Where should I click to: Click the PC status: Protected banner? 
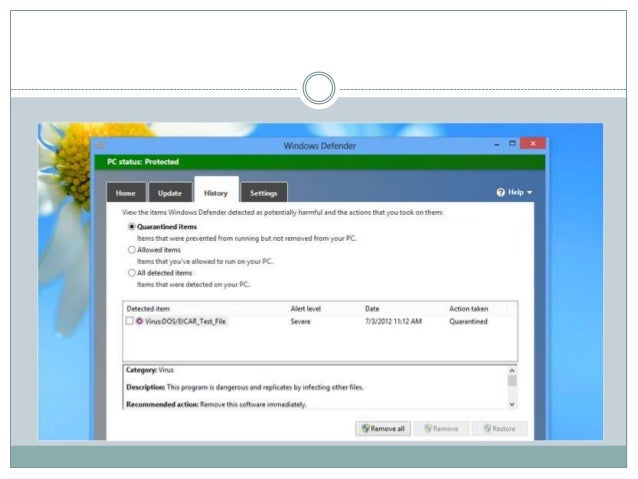tap(320, 162)
